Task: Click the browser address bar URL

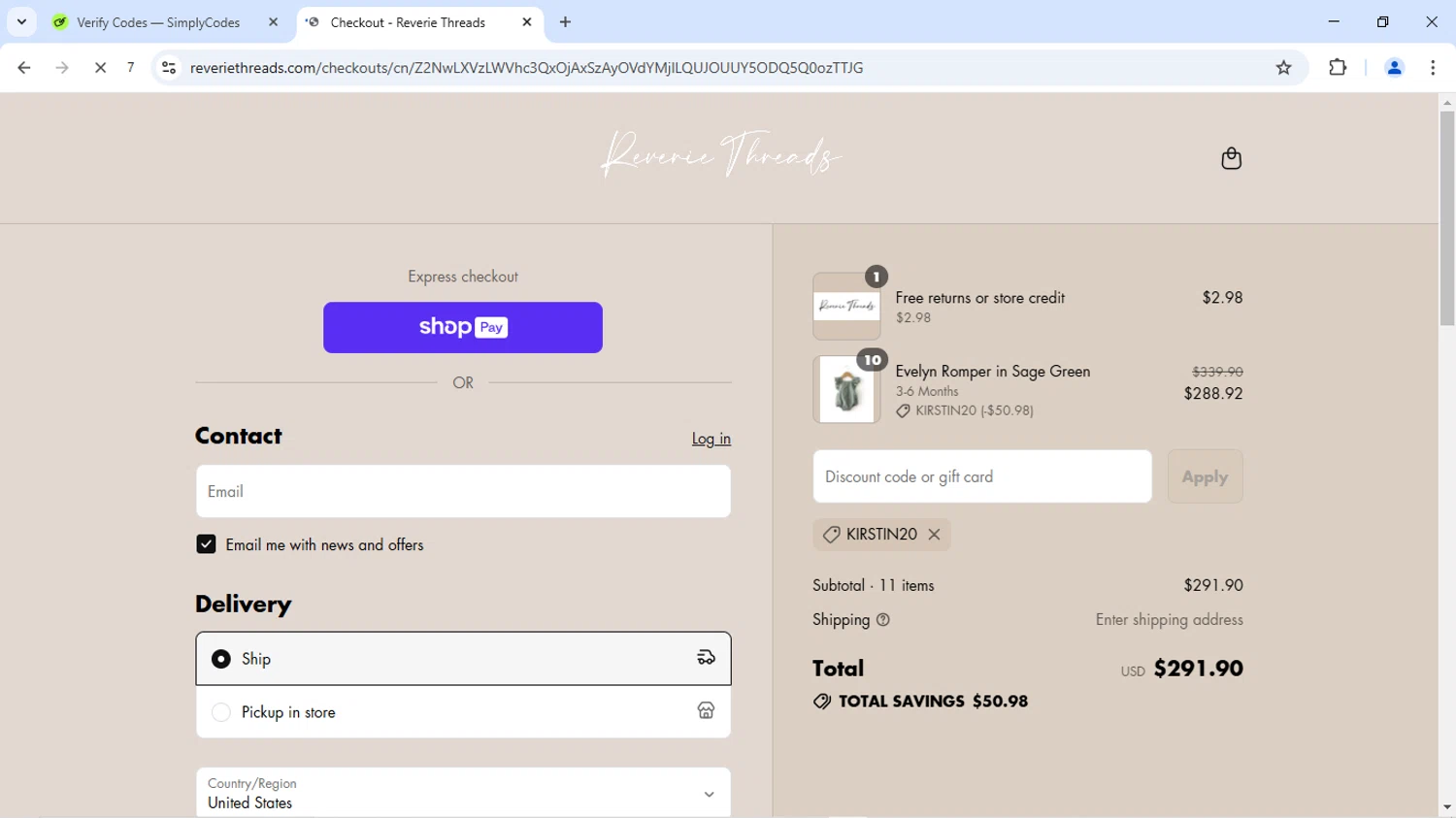Action: [526, 68]
